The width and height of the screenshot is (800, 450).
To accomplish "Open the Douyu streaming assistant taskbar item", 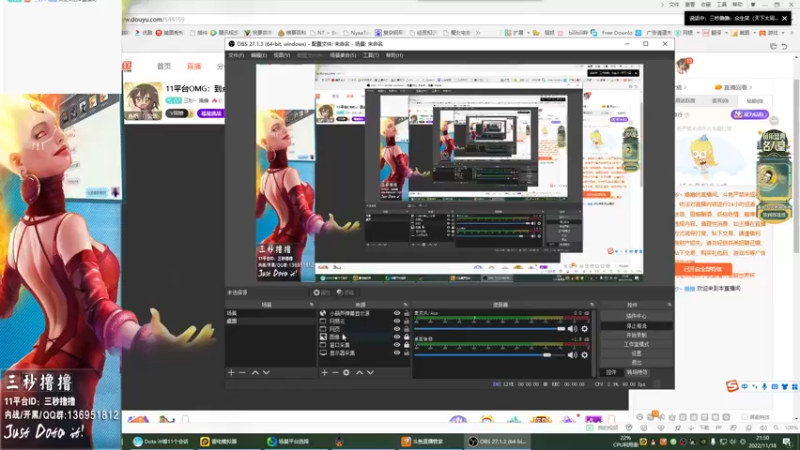I will coord(422,441).
